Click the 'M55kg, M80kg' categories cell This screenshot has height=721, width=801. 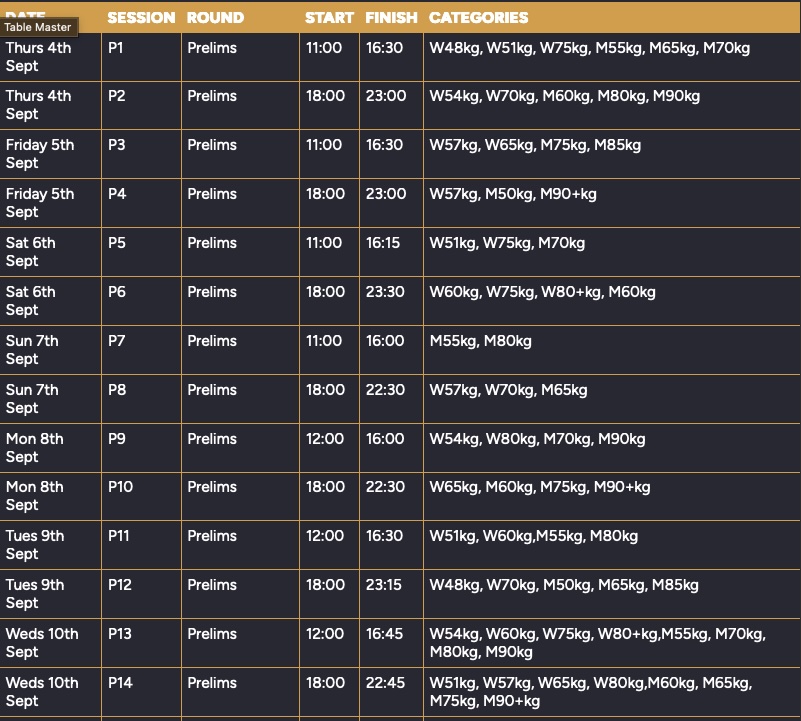(x=480, y=341)
